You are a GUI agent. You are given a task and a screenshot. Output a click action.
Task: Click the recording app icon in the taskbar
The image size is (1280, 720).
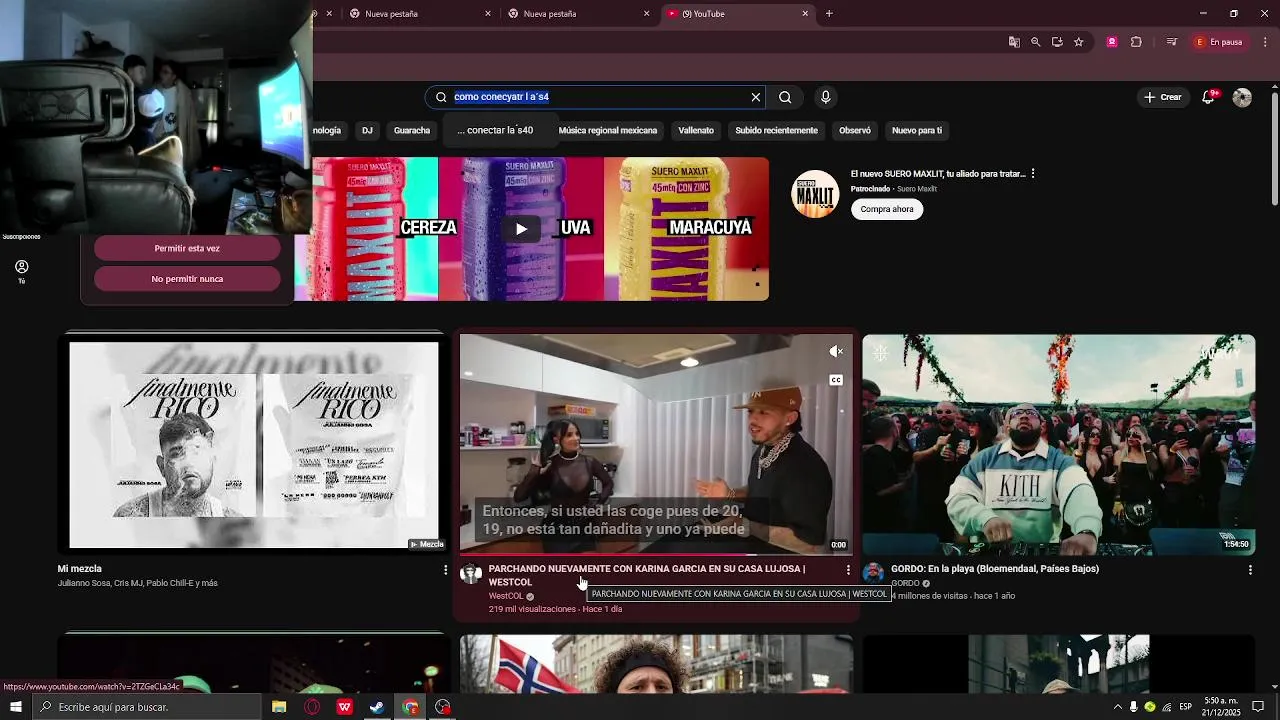pos(443,707)
